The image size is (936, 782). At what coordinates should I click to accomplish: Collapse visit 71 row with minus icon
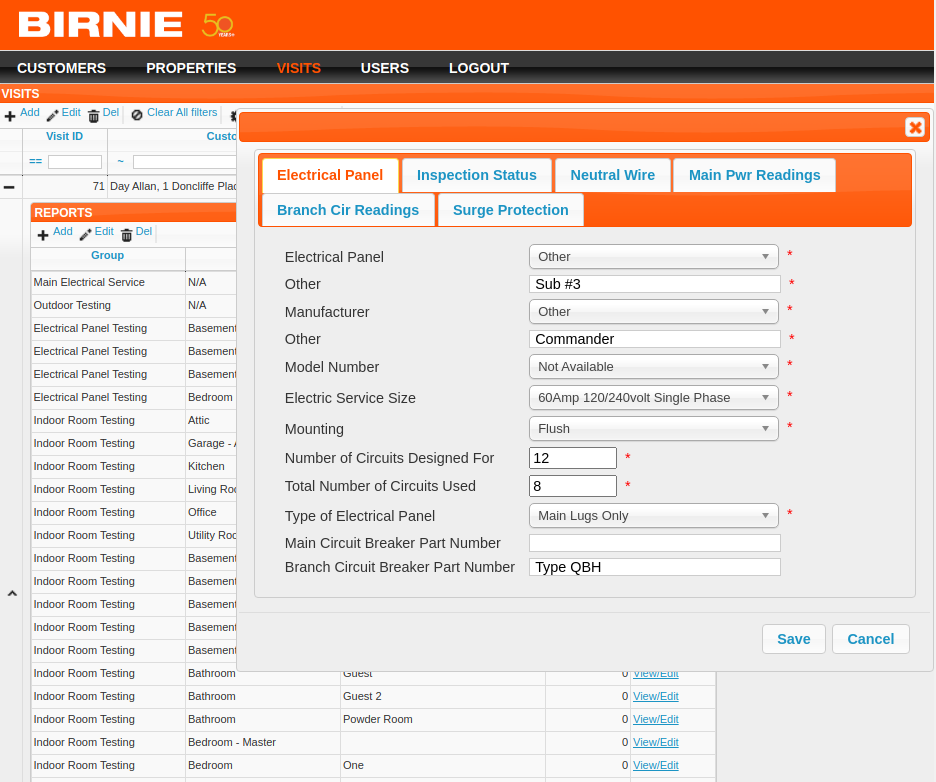point(9,187)
